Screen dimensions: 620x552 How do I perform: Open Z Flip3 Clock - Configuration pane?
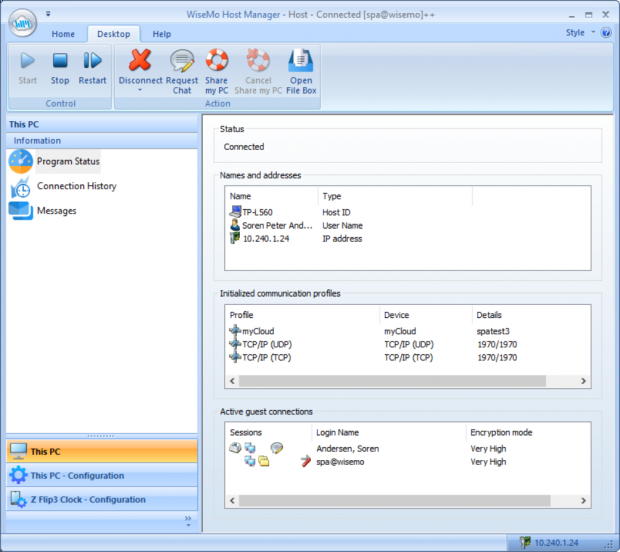click(x=102, y=499)
